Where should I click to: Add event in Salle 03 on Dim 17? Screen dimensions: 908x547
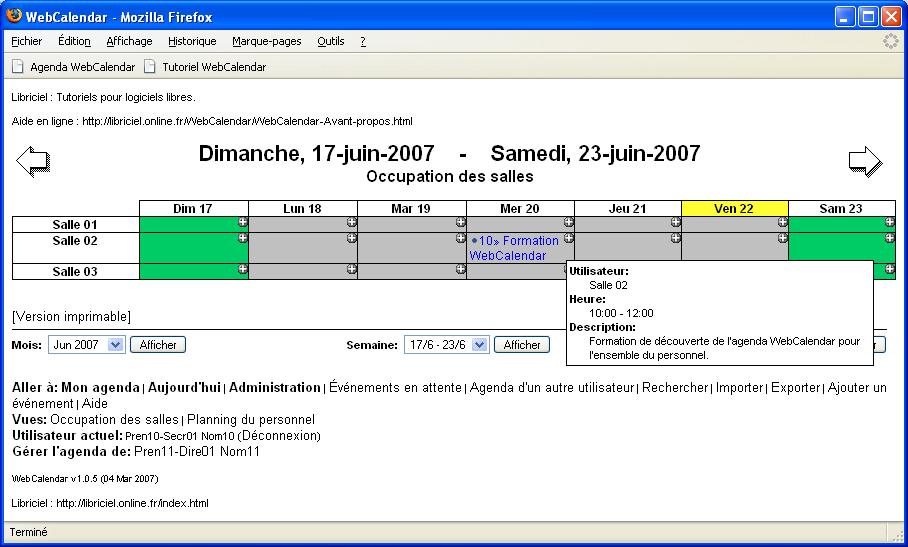pos(243,269)
